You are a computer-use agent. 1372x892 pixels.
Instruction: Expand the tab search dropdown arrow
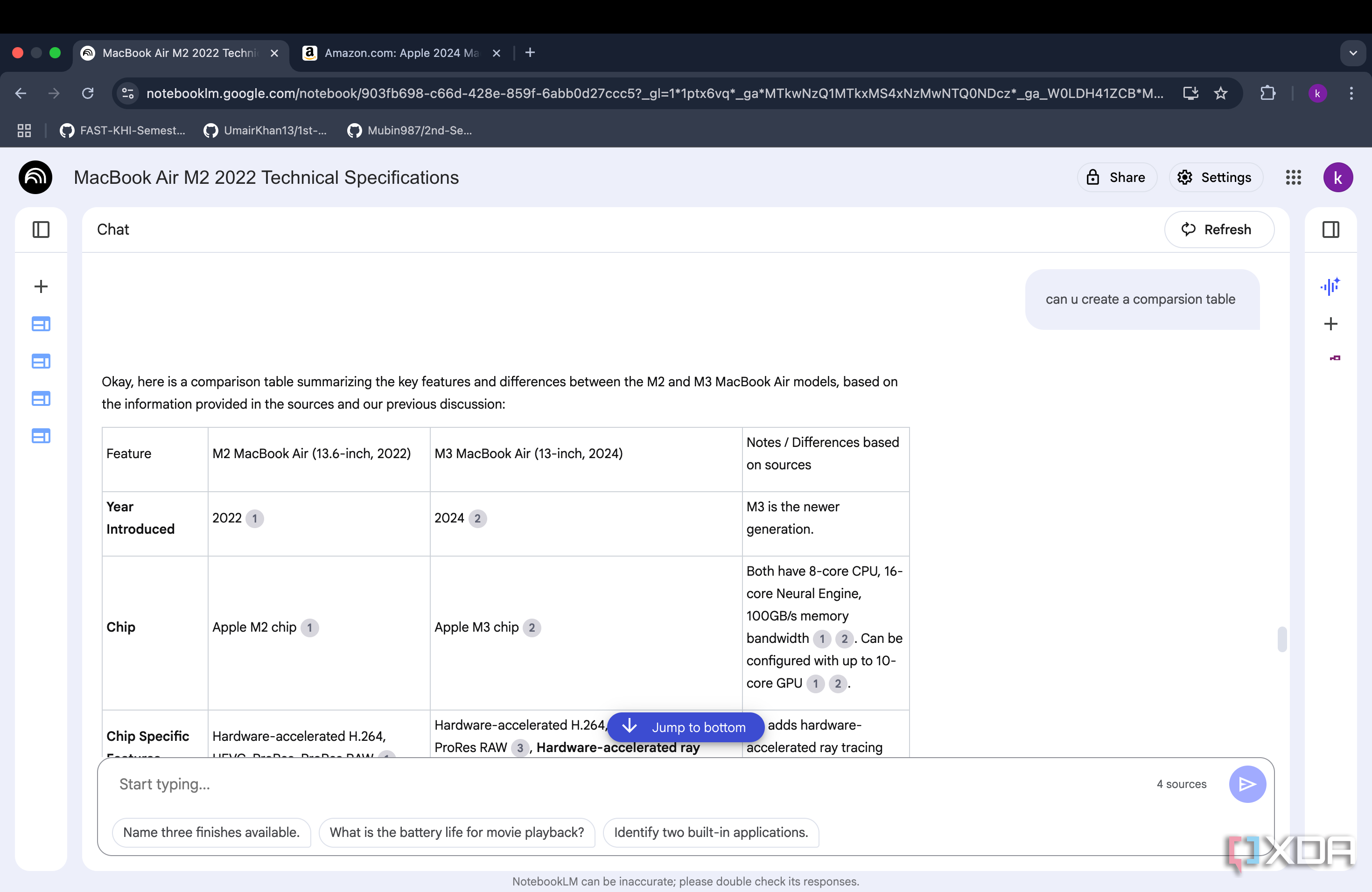tap(1352, 53)
